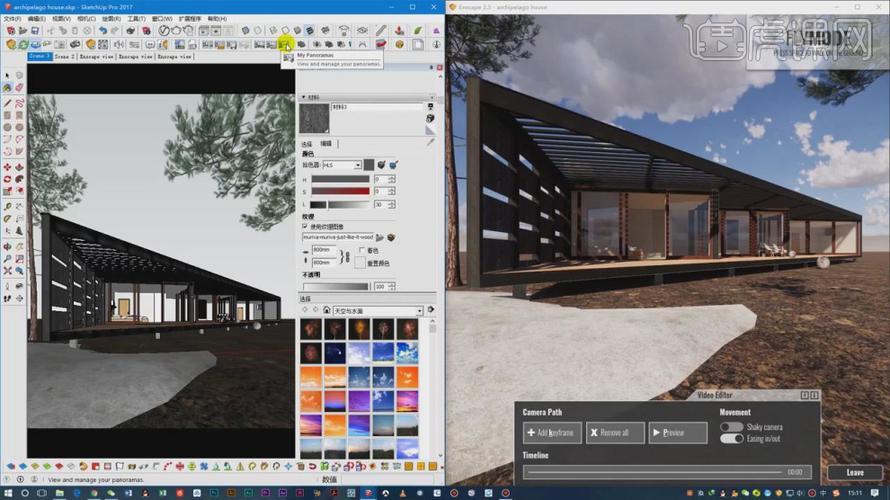The image size is (890, 500).
Task: Click the Home icon in materials browser
Action: point(326,310)
